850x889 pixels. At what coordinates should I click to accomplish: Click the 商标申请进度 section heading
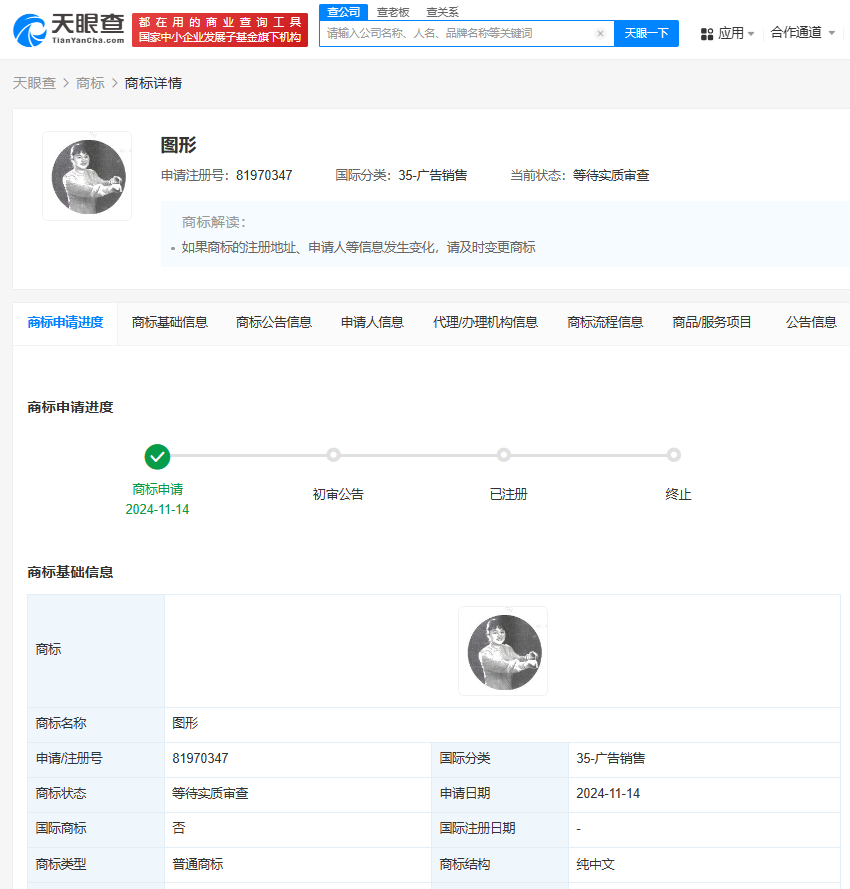pyautogui.click(x=70, y=408)
